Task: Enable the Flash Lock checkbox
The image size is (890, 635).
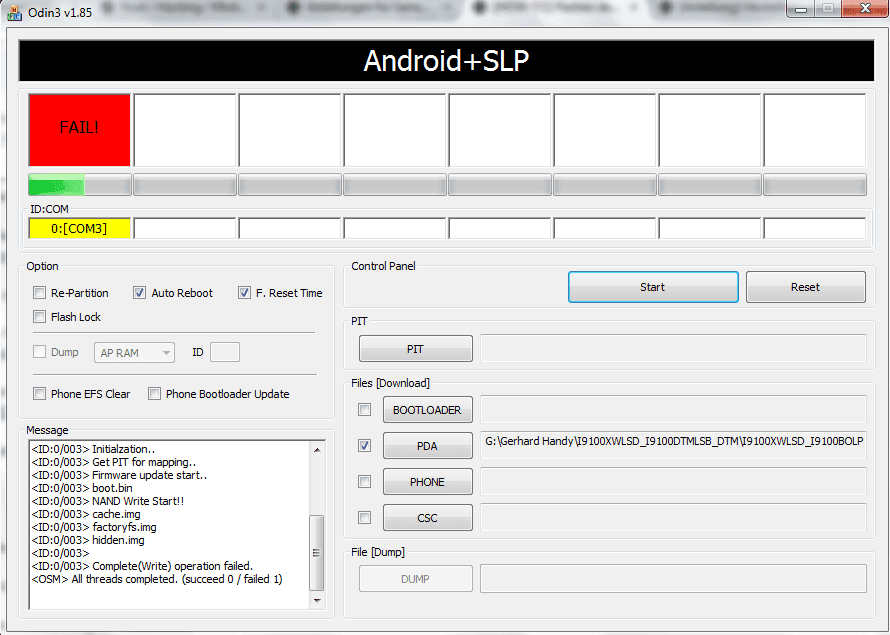Action: [39, 317]
